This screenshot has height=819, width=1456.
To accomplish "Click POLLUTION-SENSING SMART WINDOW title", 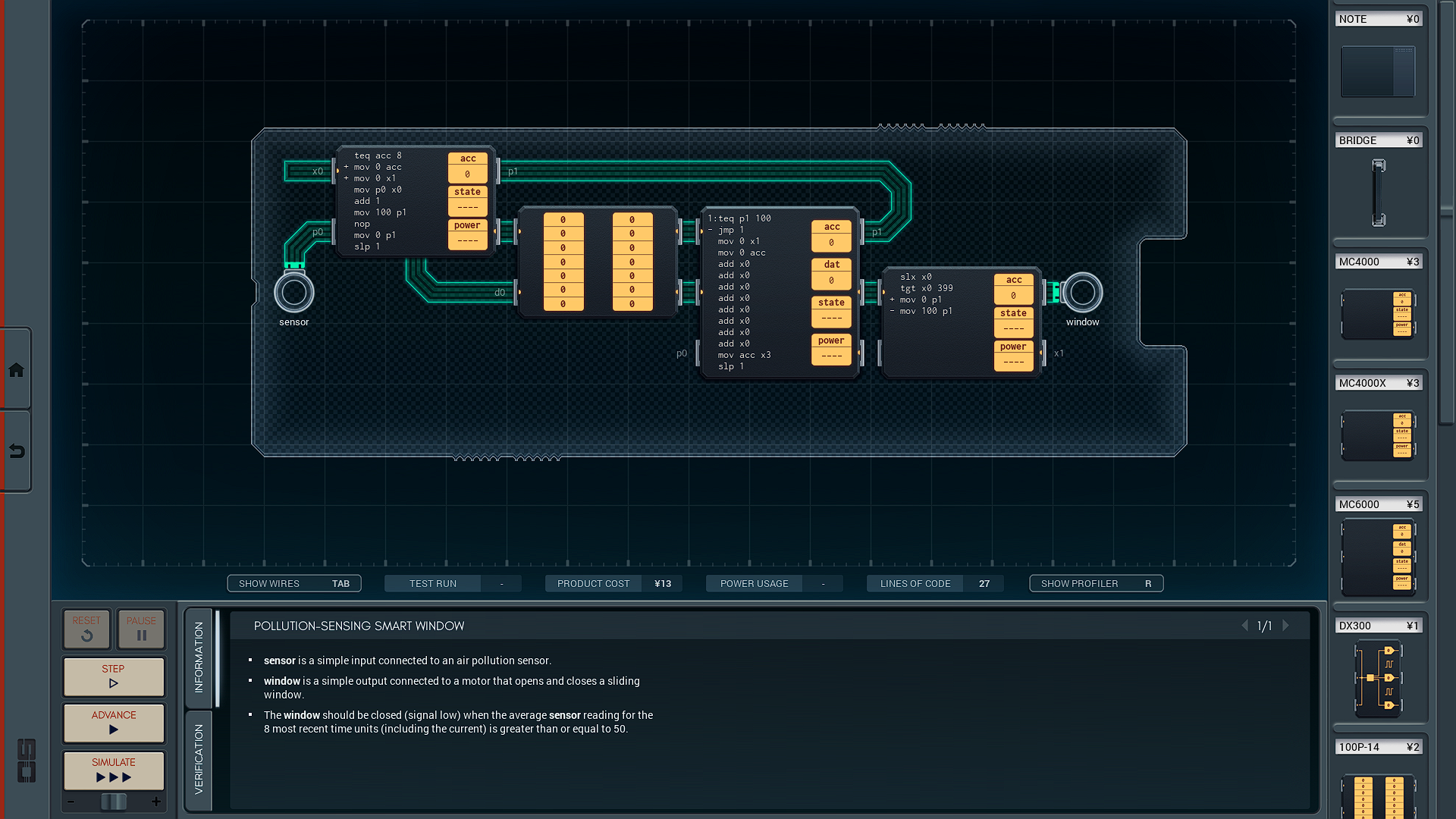I will point(359,626).
